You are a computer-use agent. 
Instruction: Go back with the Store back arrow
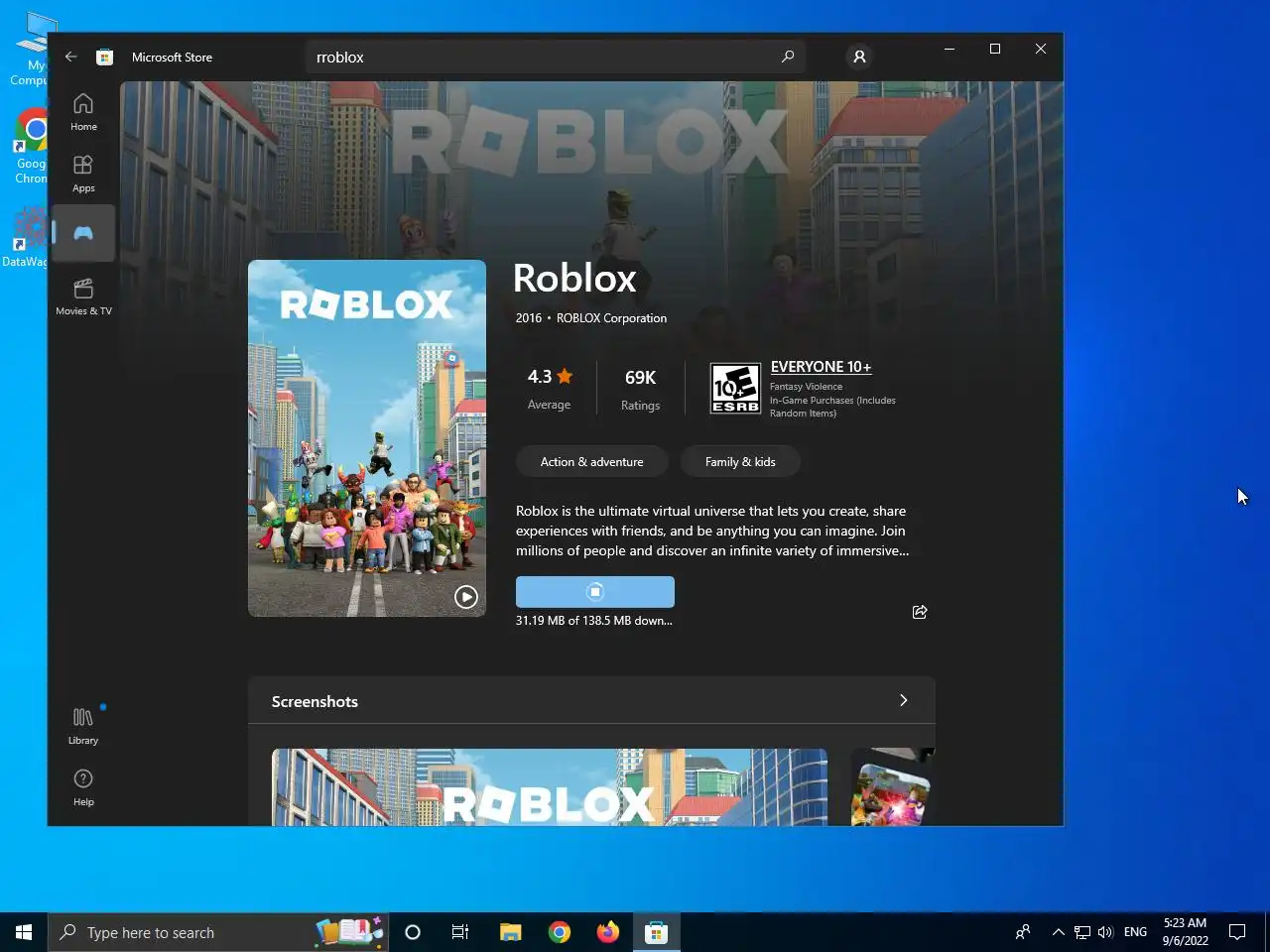point(70,57)
